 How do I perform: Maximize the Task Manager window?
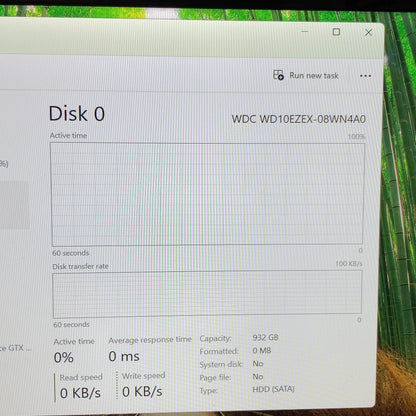tap(336, 32)
